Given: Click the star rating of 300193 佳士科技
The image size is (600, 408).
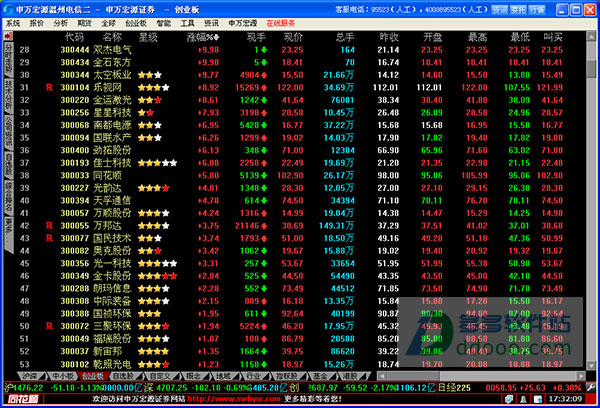Looking at the screenshot, I should 157,163.
